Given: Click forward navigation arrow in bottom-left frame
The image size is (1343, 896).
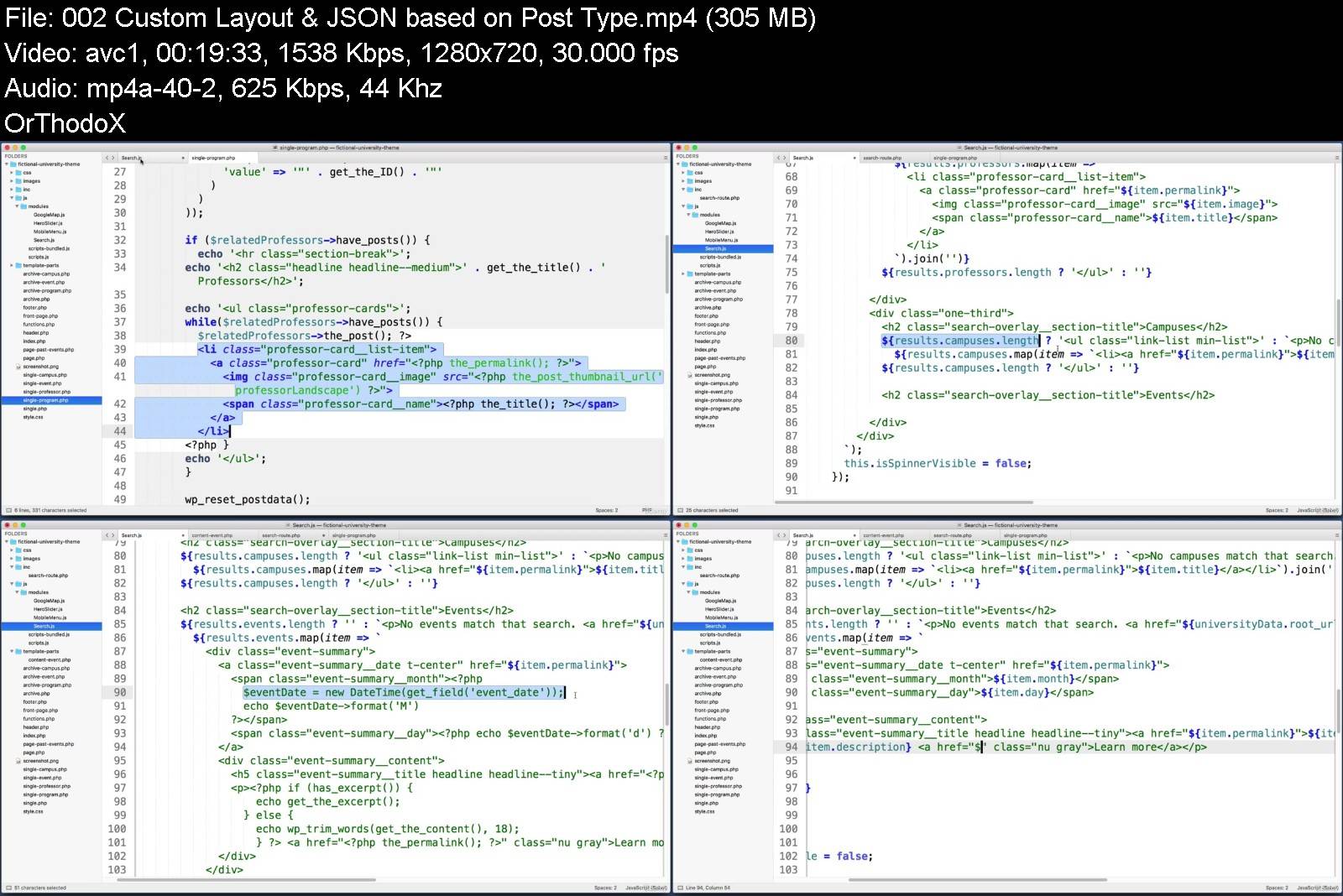Looking at the screenshot, I should (113, 535).
